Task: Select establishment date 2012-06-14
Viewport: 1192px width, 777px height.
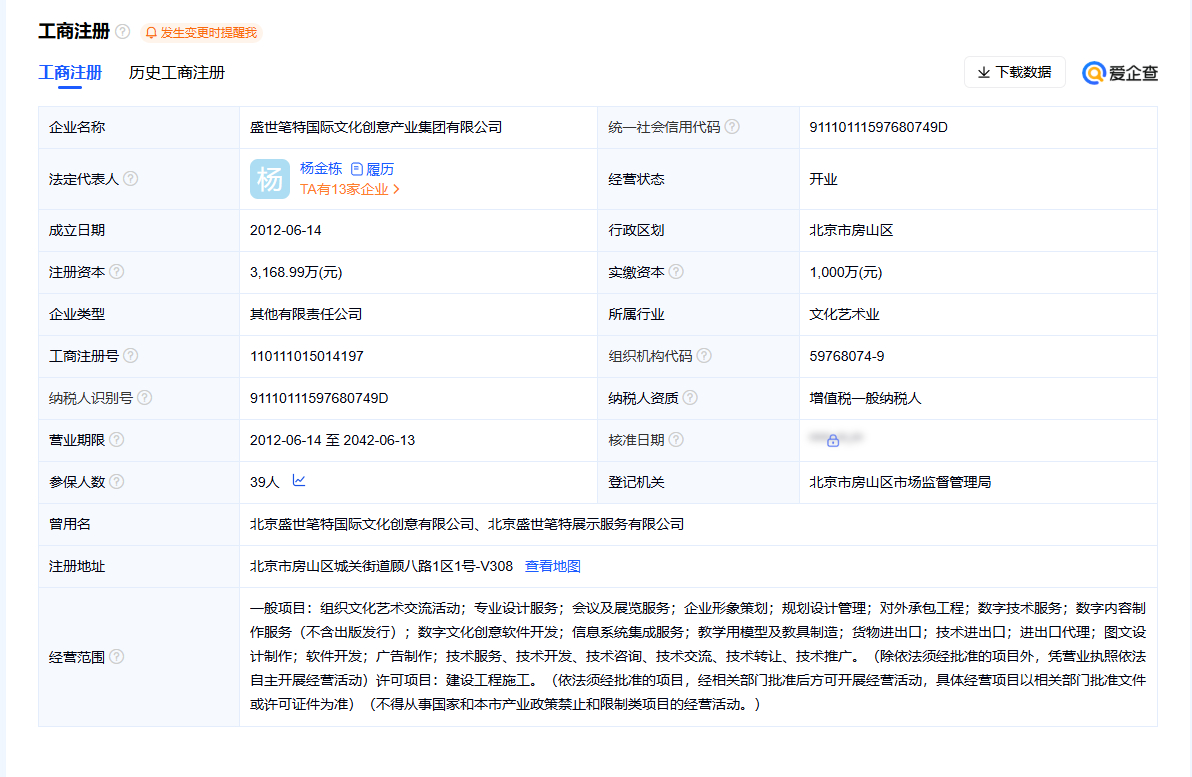Action: tap(286, 230)
